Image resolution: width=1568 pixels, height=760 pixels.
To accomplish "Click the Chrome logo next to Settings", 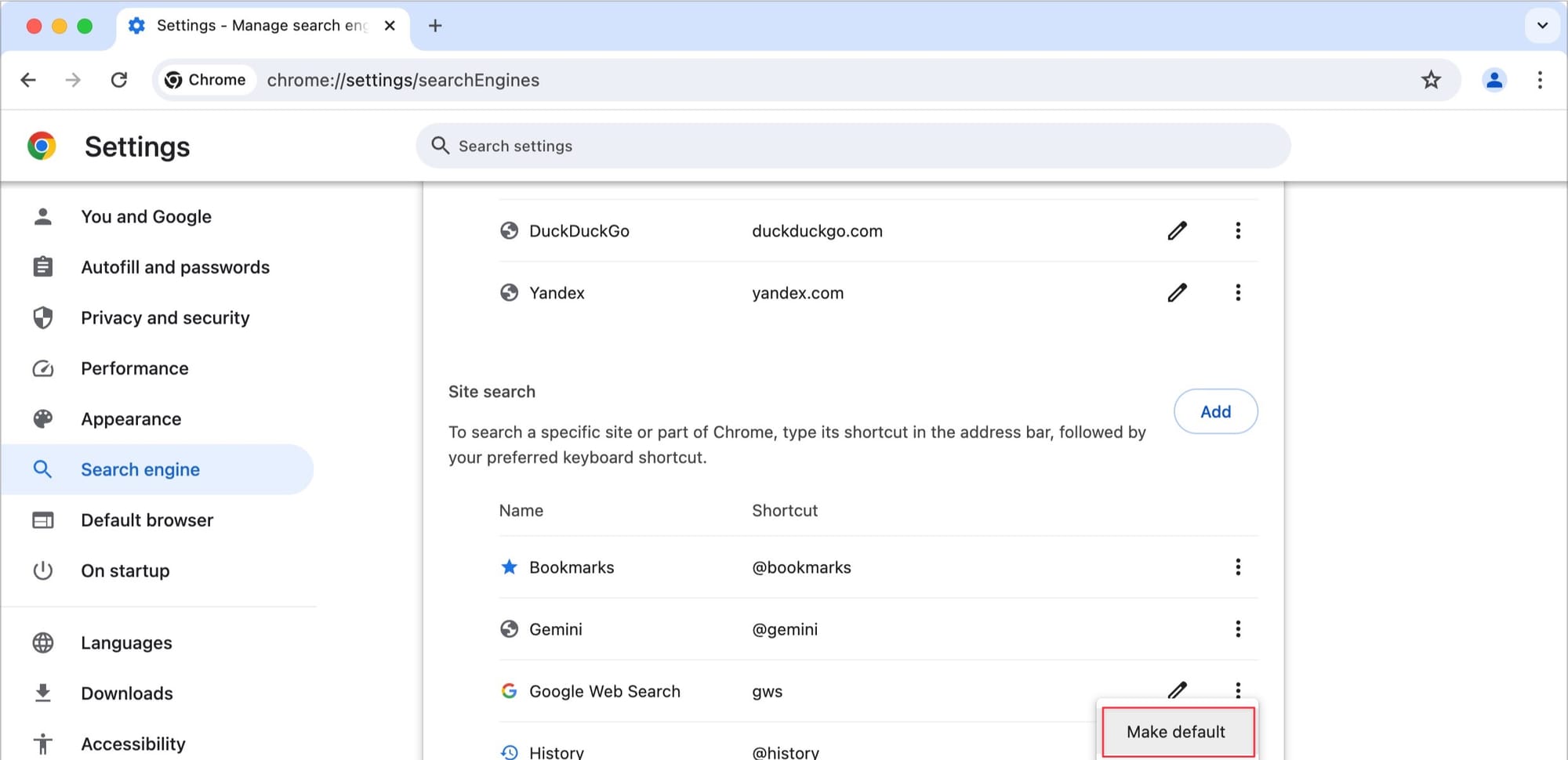I will [x=42, y=146].
